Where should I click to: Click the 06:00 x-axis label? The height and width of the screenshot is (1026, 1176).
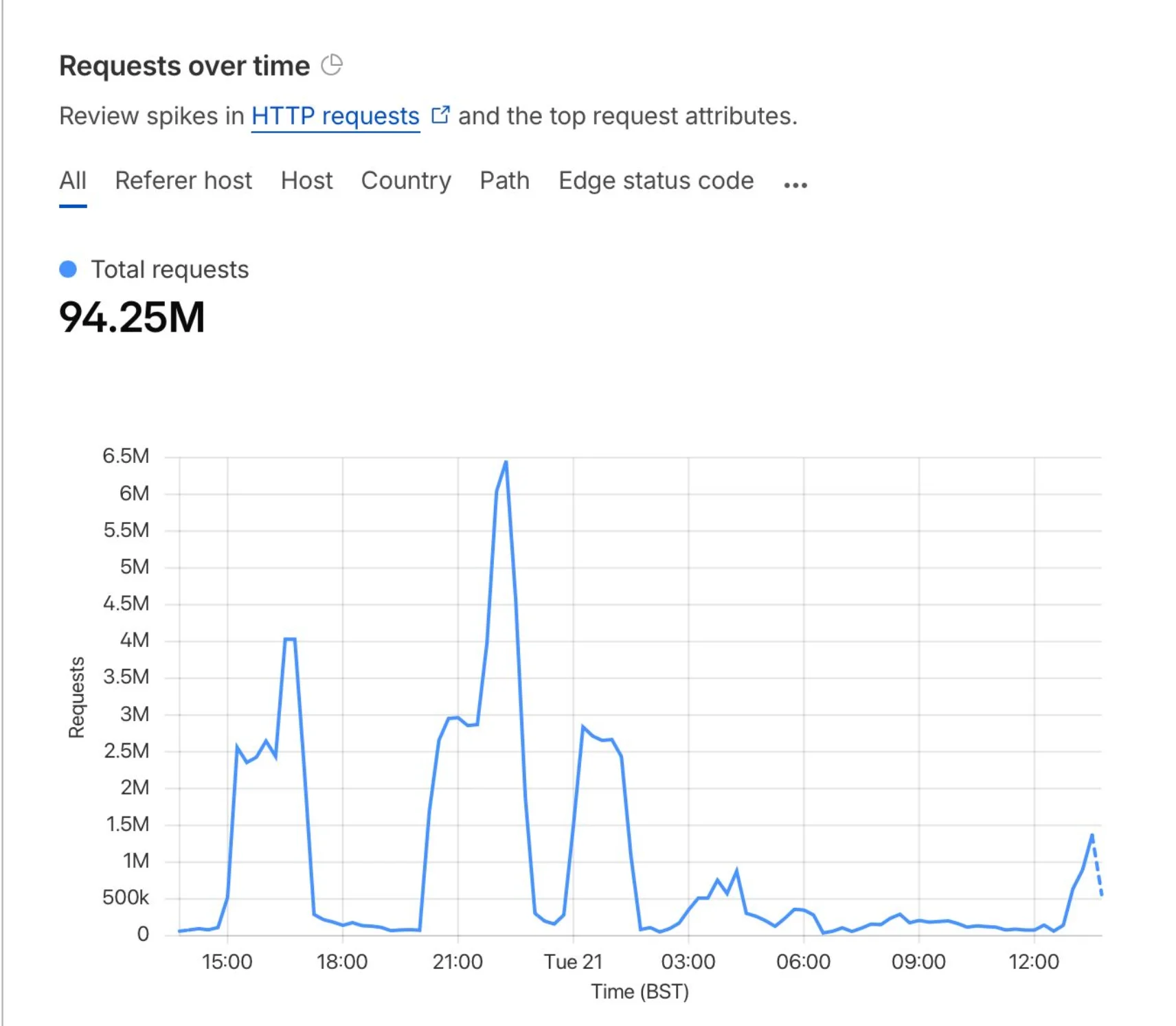pos(803,961)
